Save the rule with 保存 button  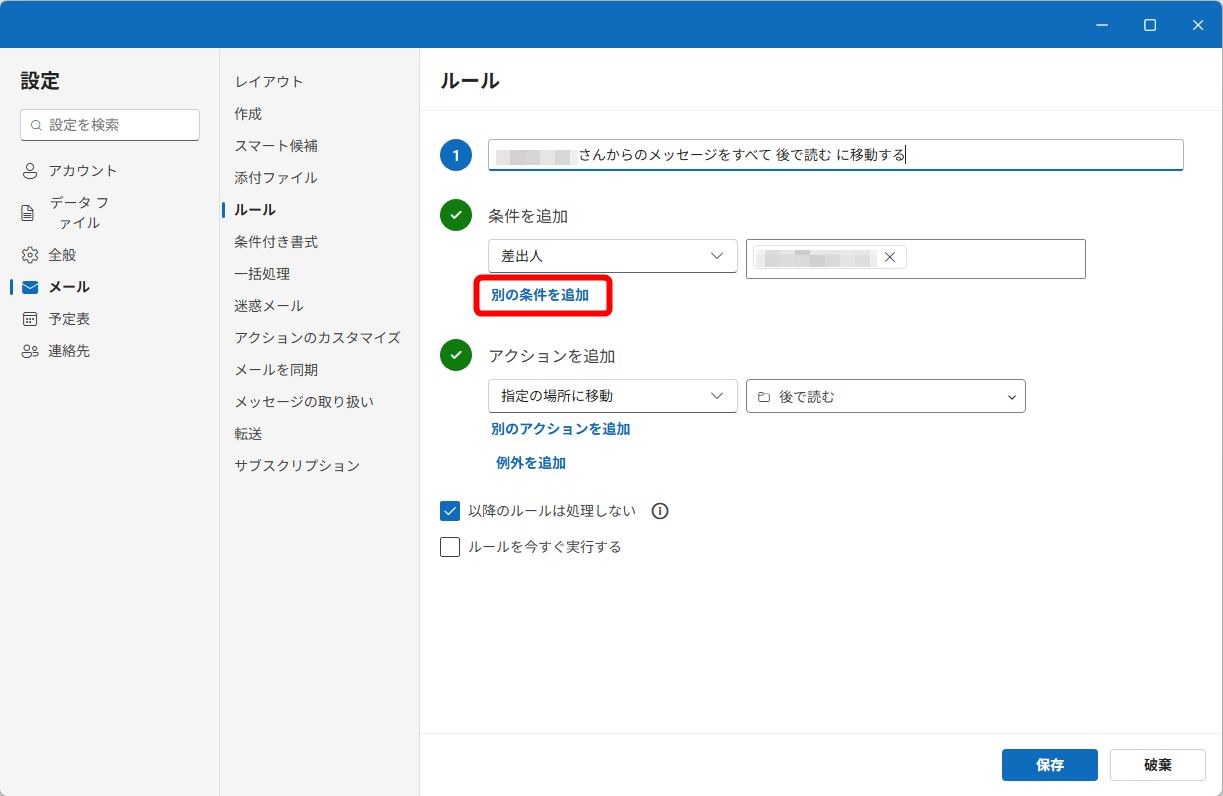coord(1050,765)
